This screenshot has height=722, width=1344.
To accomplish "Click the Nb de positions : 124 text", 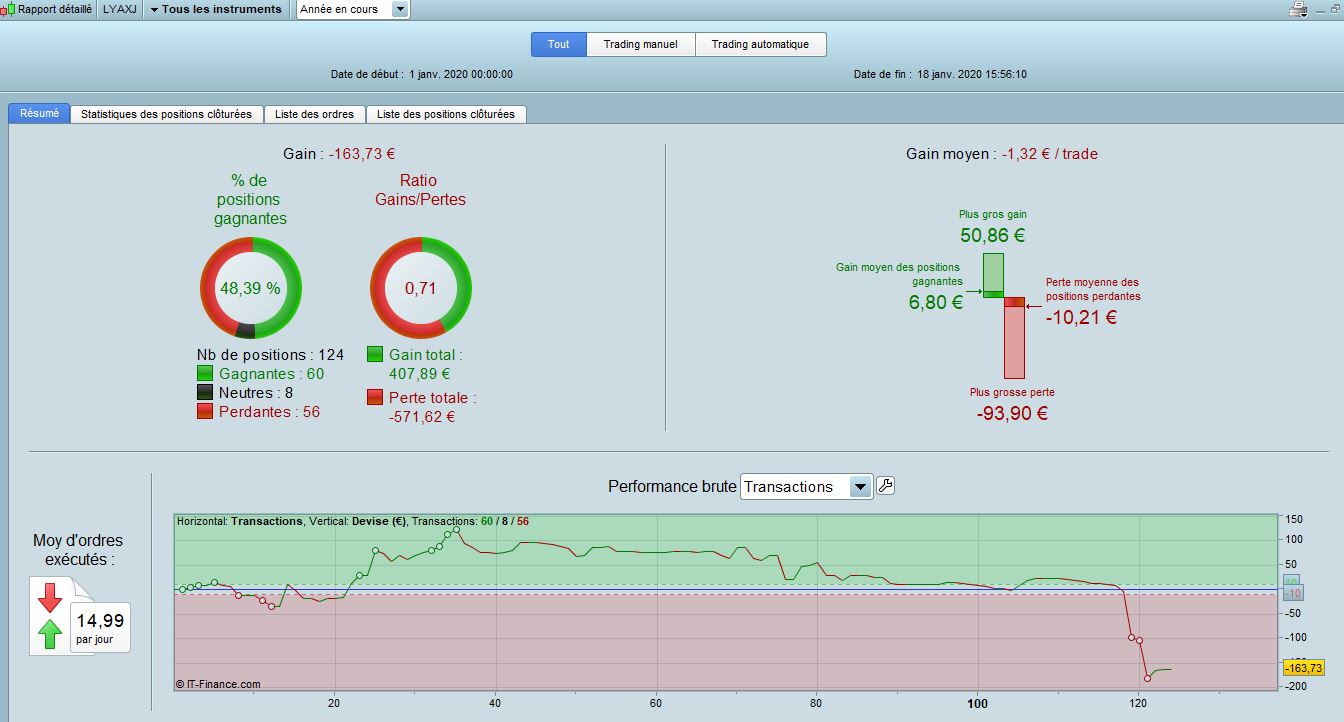I will (270, 355).
